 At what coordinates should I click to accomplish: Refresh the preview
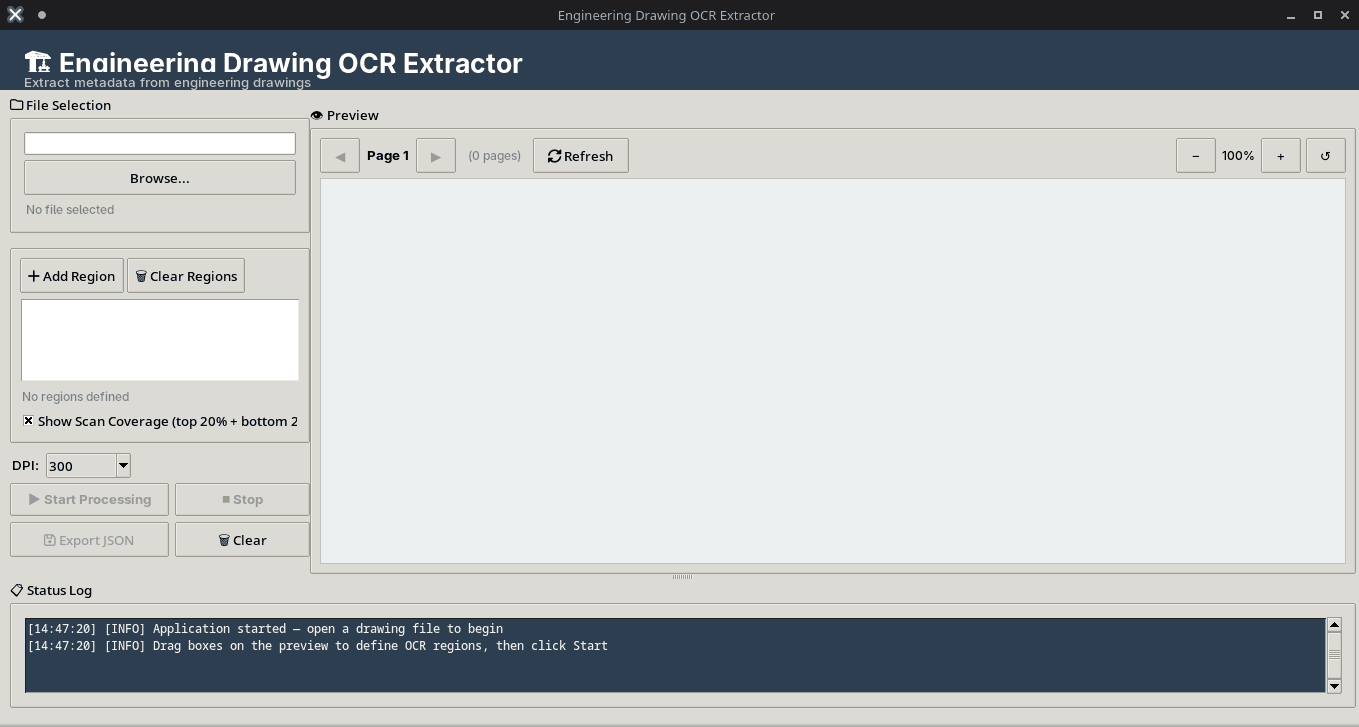tap(581, 156)
